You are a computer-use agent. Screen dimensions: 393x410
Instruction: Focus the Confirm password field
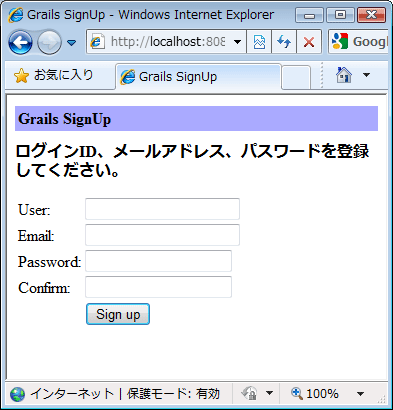click(x=158, y=287)
